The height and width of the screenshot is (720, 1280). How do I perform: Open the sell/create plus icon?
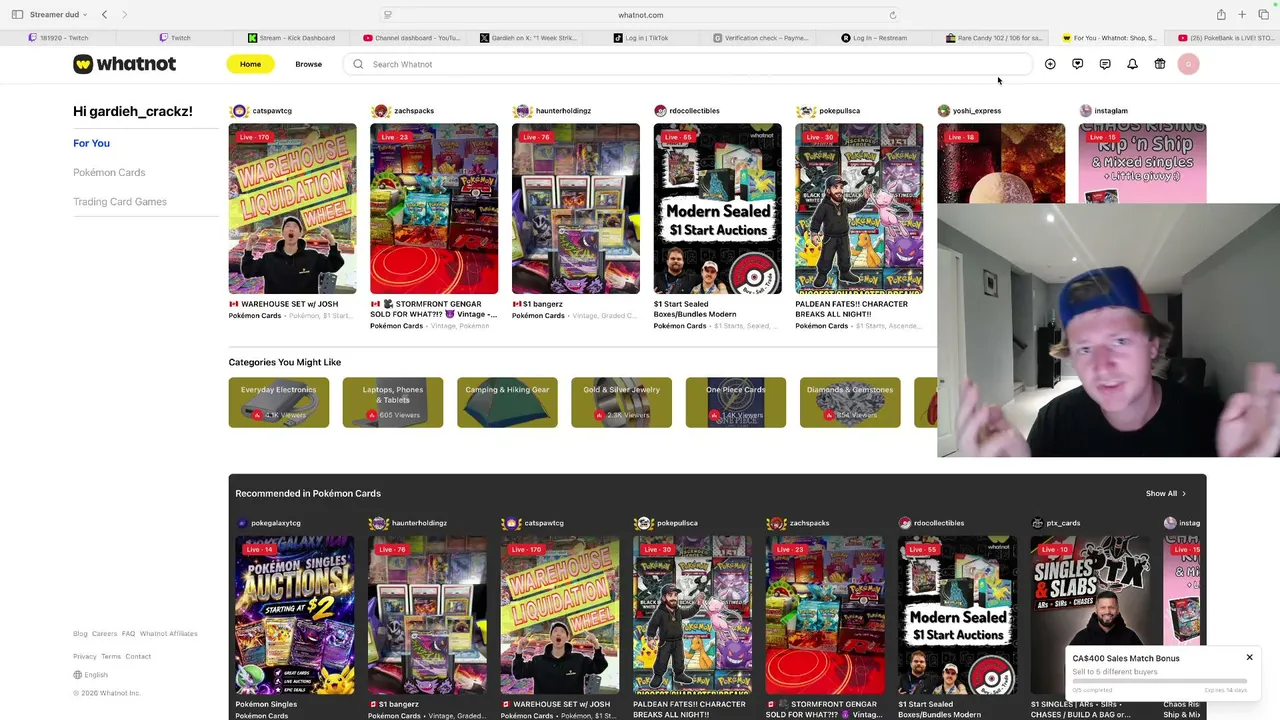click(x=1050, y=64)
